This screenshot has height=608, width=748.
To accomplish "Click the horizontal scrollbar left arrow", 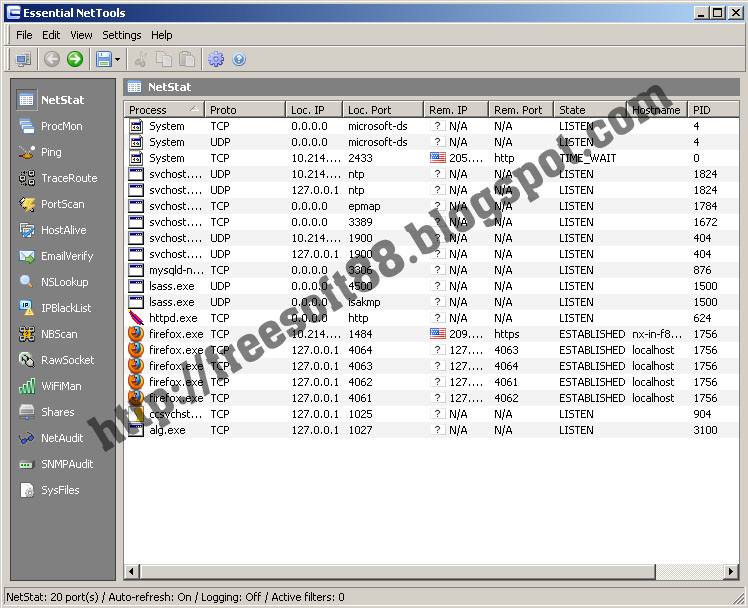I will tap(132, 571).
